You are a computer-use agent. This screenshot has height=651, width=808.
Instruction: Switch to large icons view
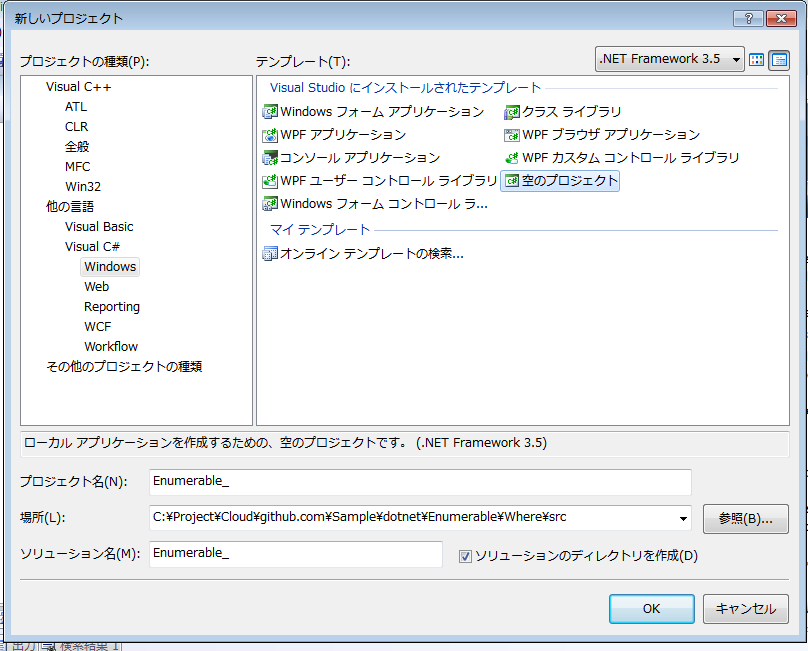[756, 60]
